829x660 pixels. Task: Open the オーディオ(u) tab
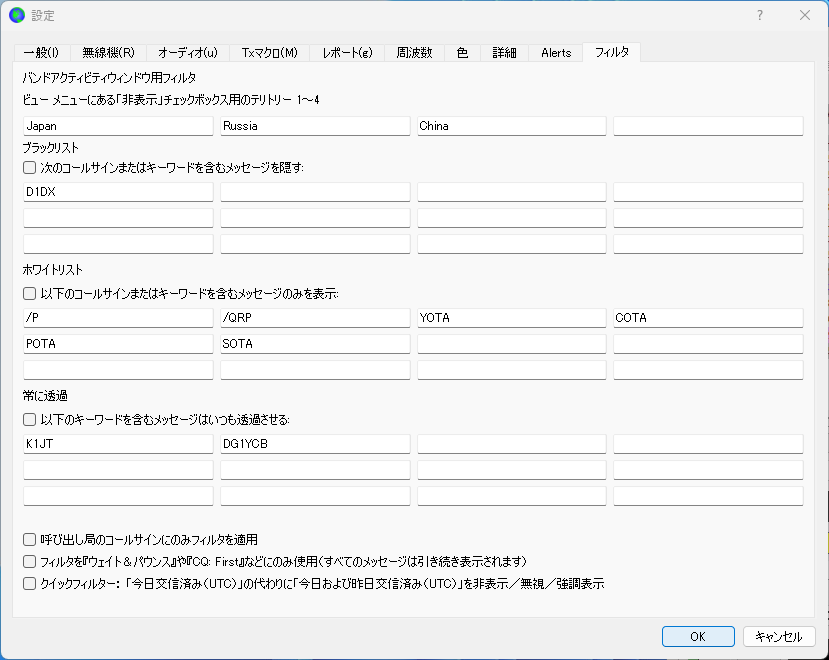188,53
